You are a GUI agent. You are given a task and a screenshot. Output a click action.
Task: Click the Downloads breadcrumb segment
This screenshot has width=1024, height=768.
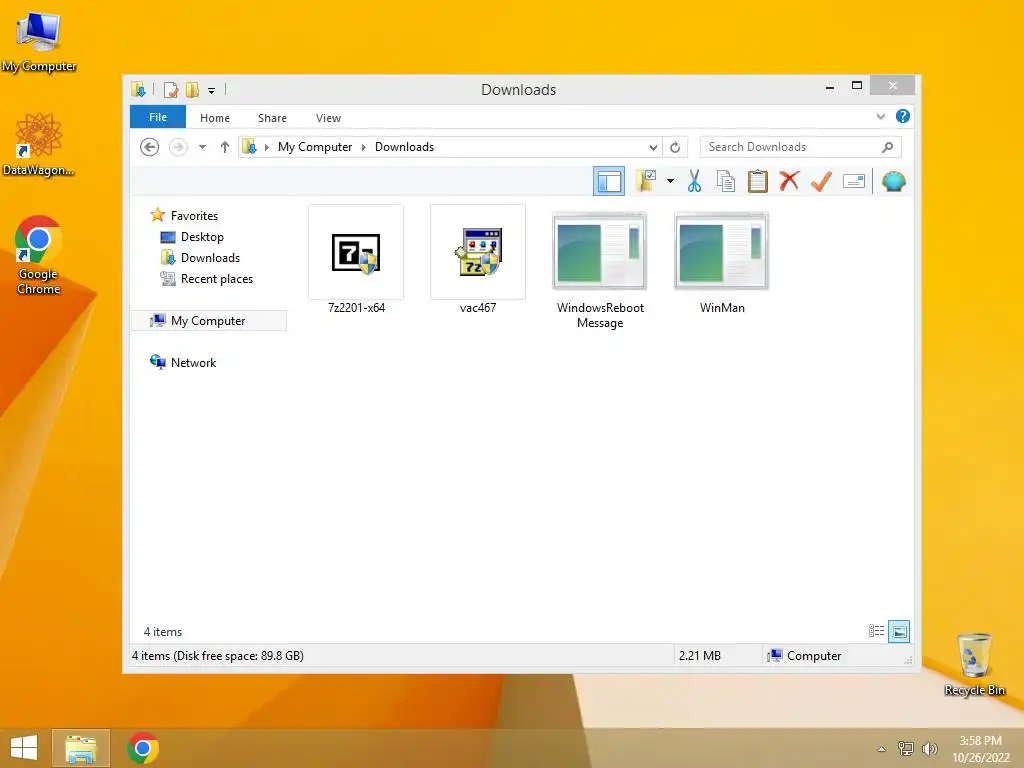click(x=404, y=147)
